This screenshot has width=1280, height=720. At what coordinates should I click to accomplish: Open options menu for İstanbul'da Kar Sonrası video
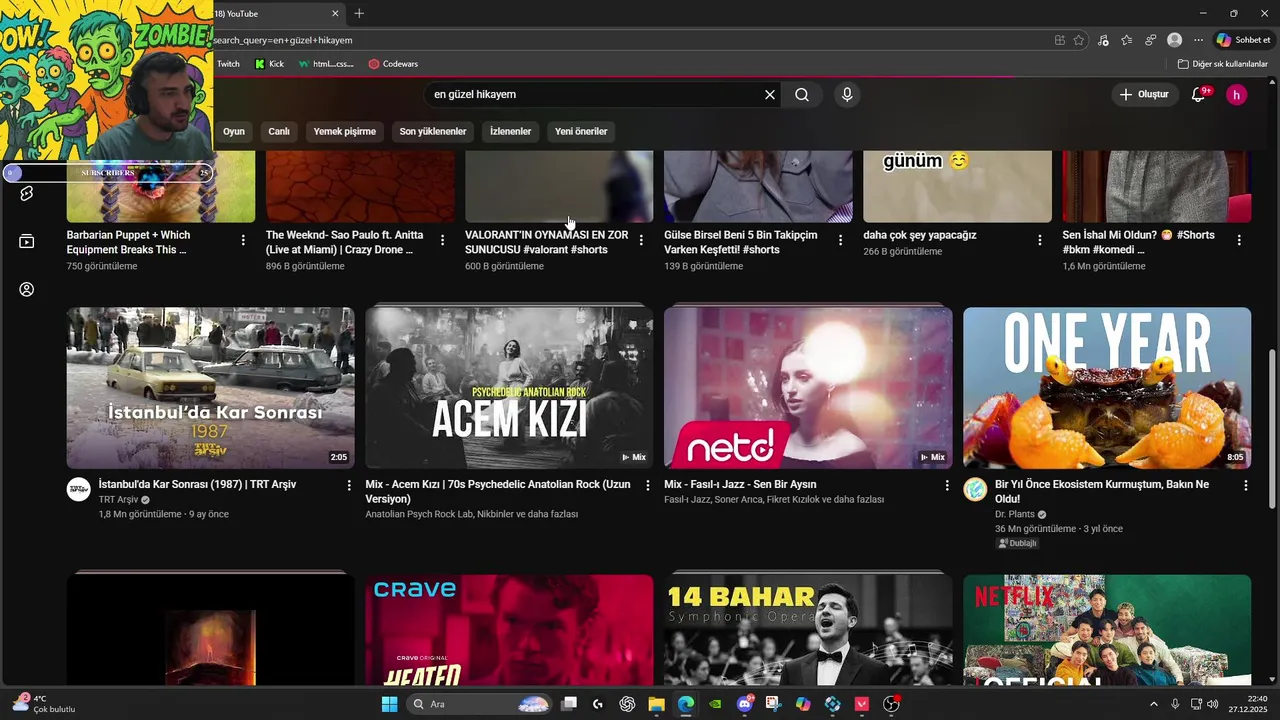pyautogui.click(x=349, y=485)
